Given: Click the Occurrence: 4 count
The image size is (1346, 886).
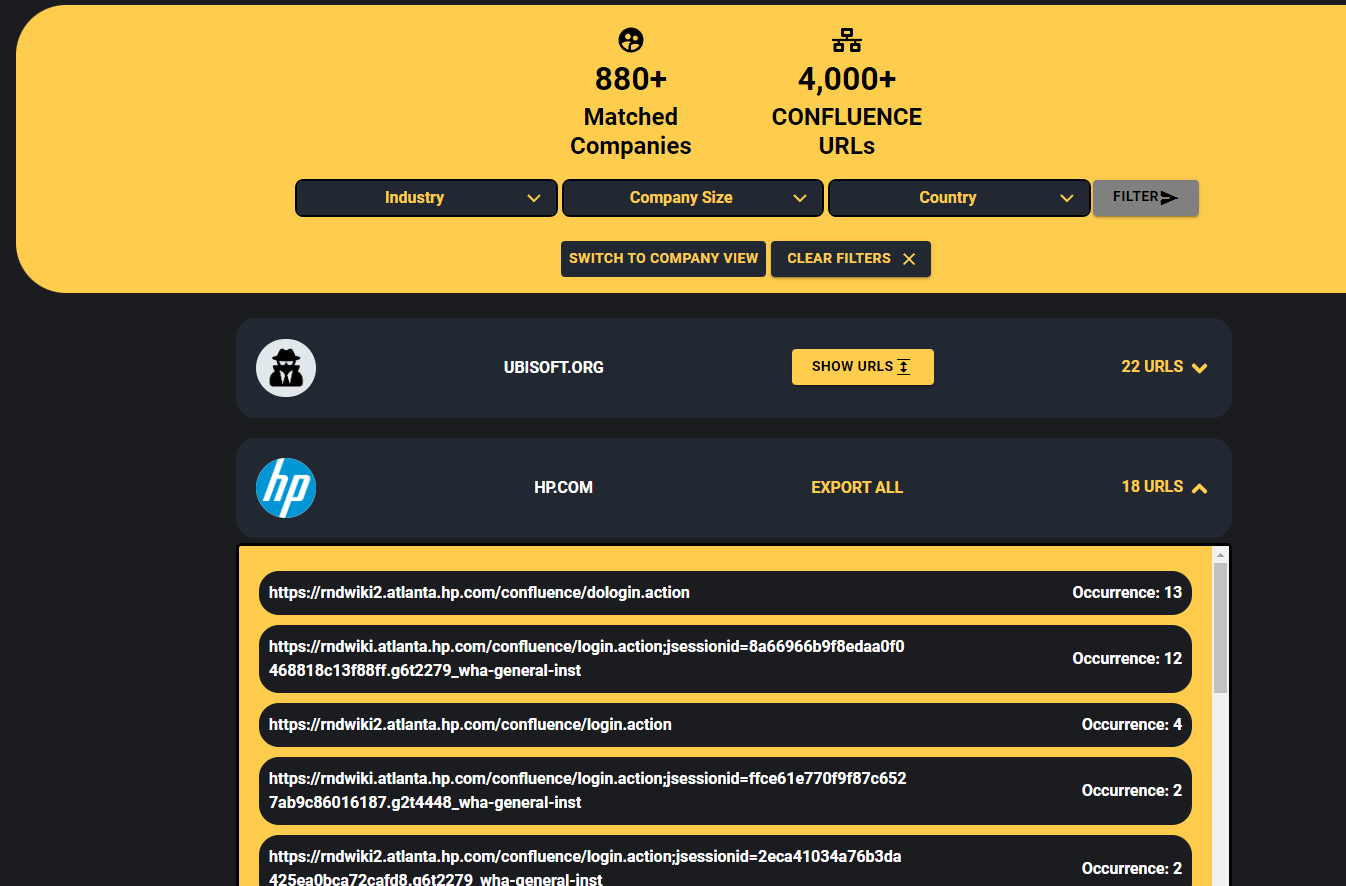Looking at the screenshot, I should tap(1132, 725).
